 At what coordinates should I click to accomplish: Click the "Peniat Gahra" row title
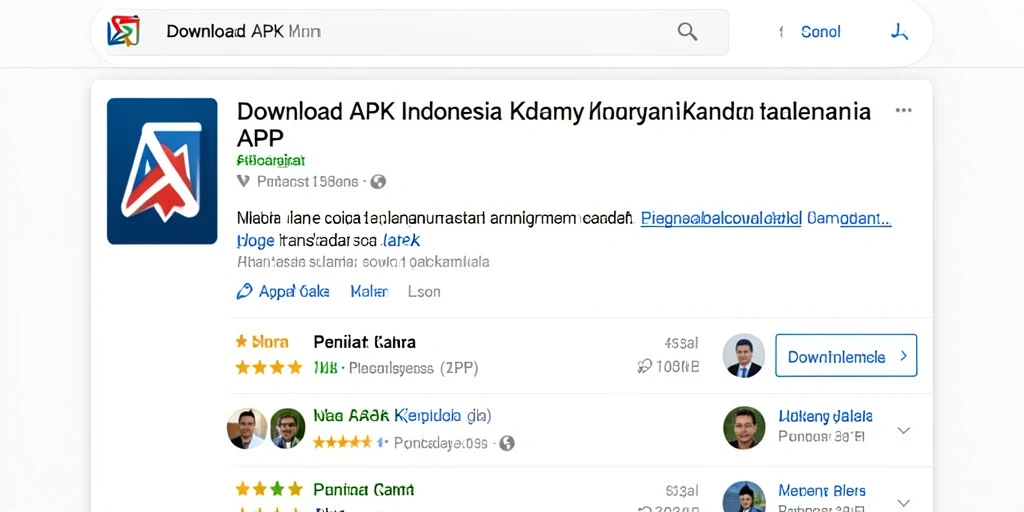tap(364, 342)
